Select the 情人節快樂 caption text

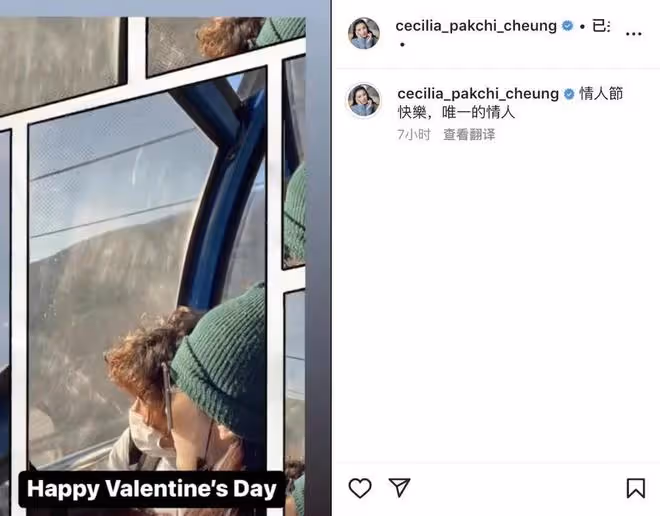[510, 103]
